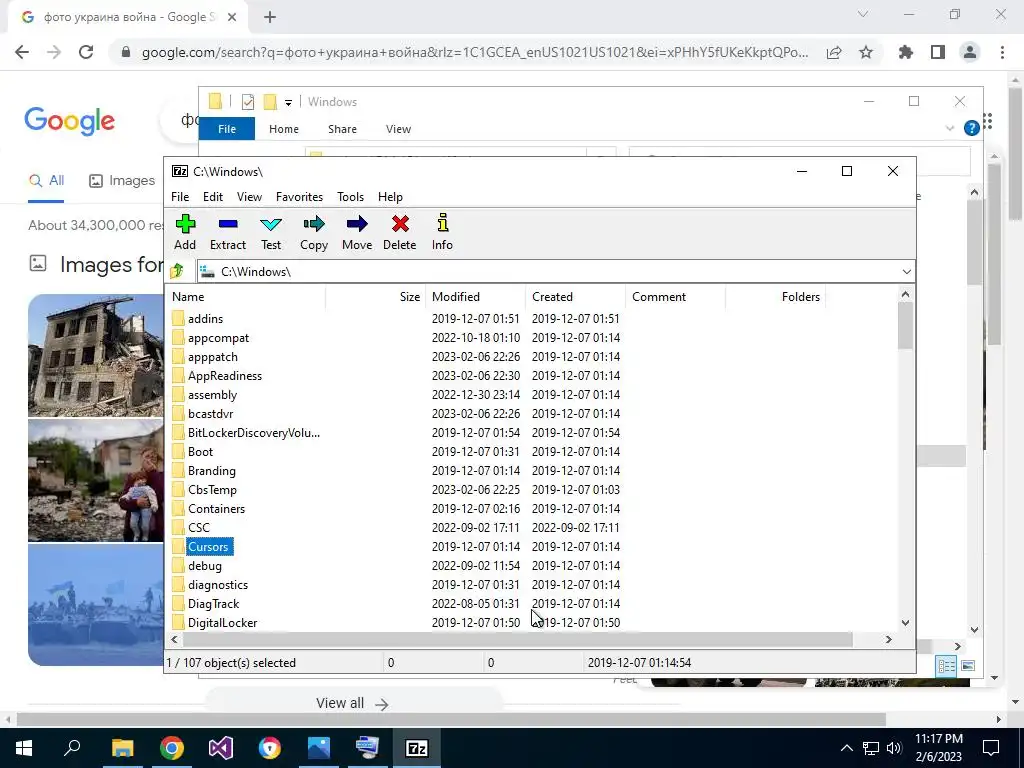Open the Help menu in 7-Zip
This screenshot has height=768, width=1024.
390,197
